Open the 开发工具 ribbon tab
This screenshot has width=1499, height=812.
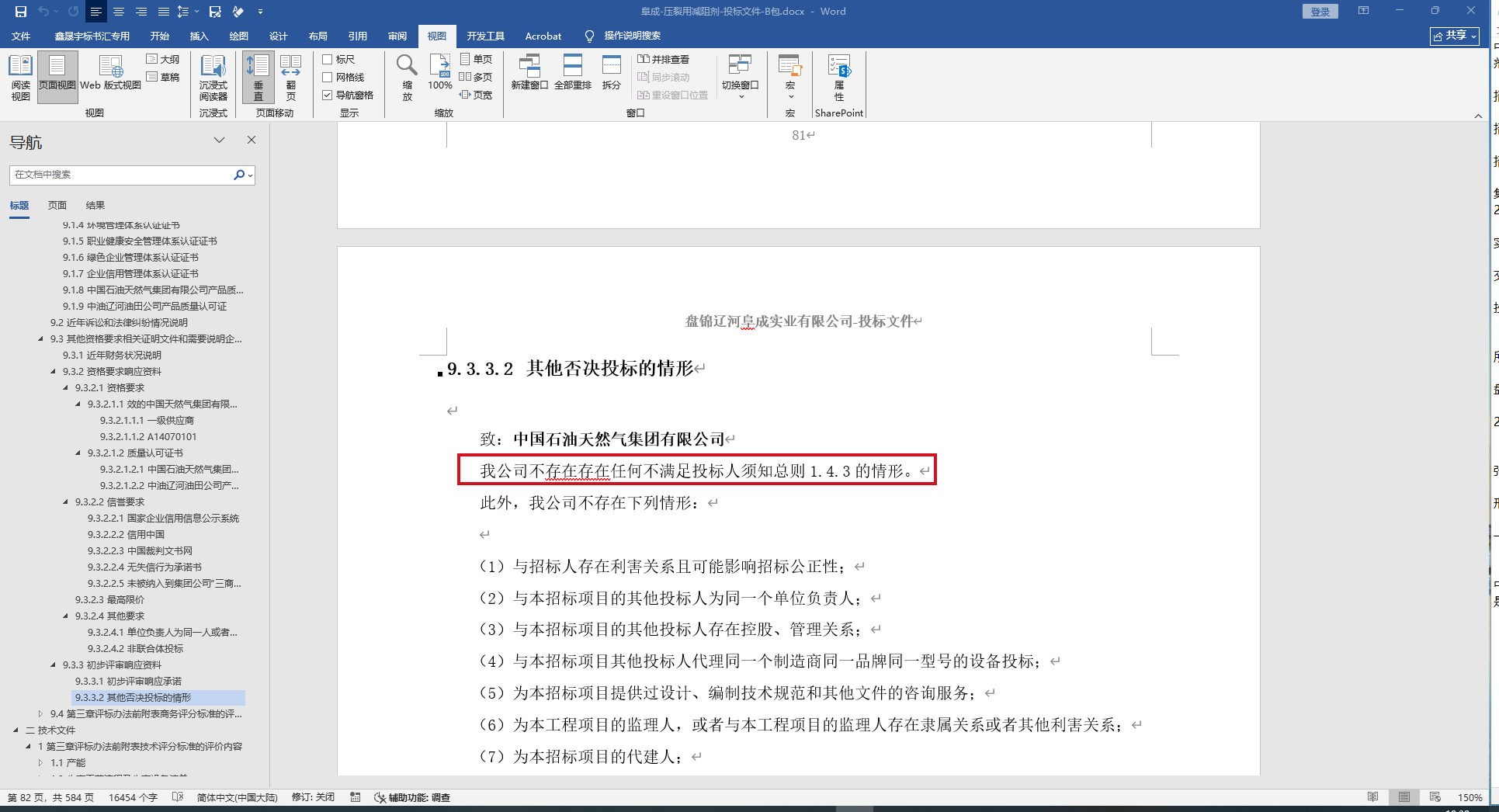tap(485, 36)
